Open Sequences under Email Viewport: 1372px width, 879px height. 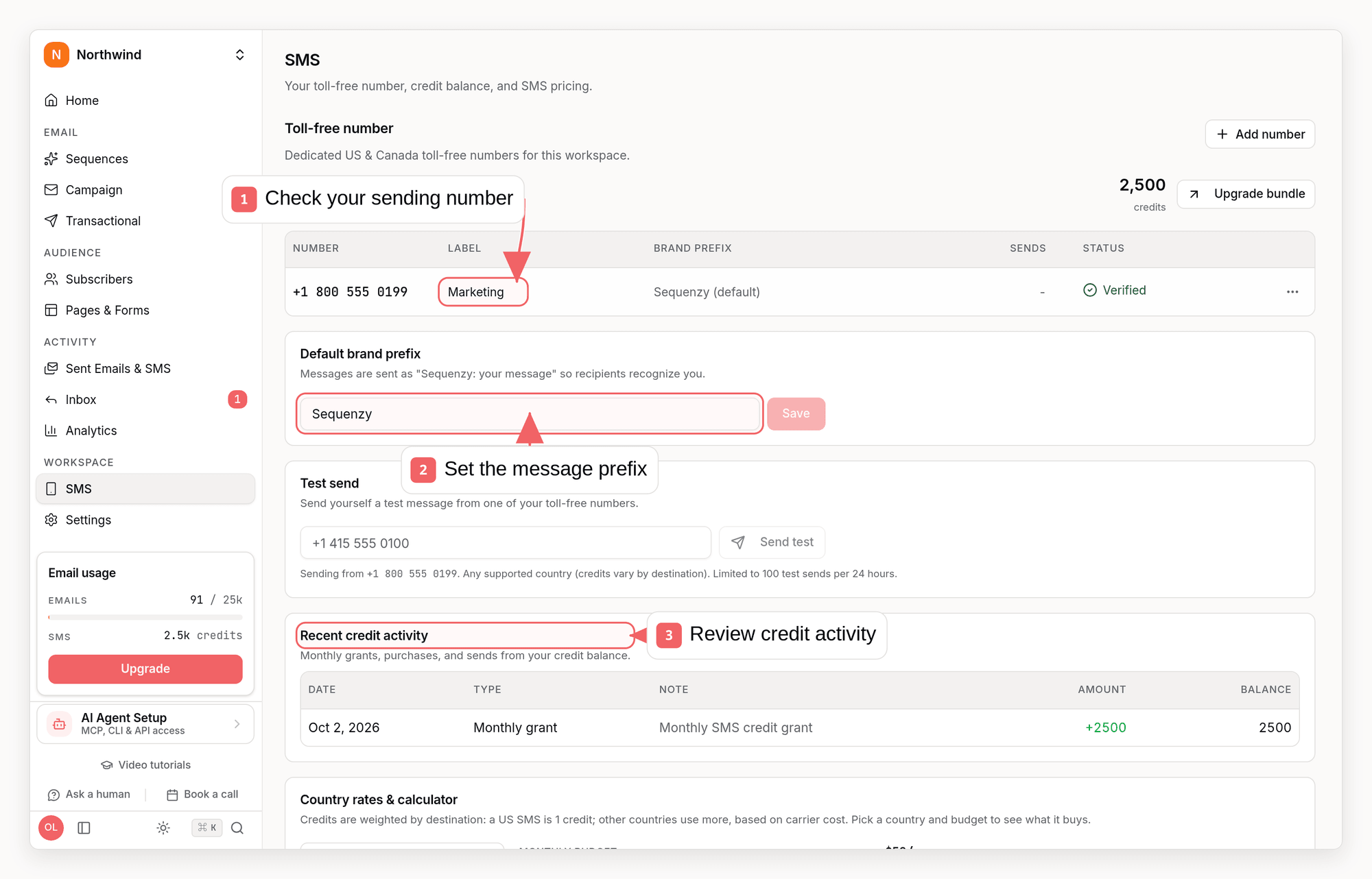pos(145,158)
